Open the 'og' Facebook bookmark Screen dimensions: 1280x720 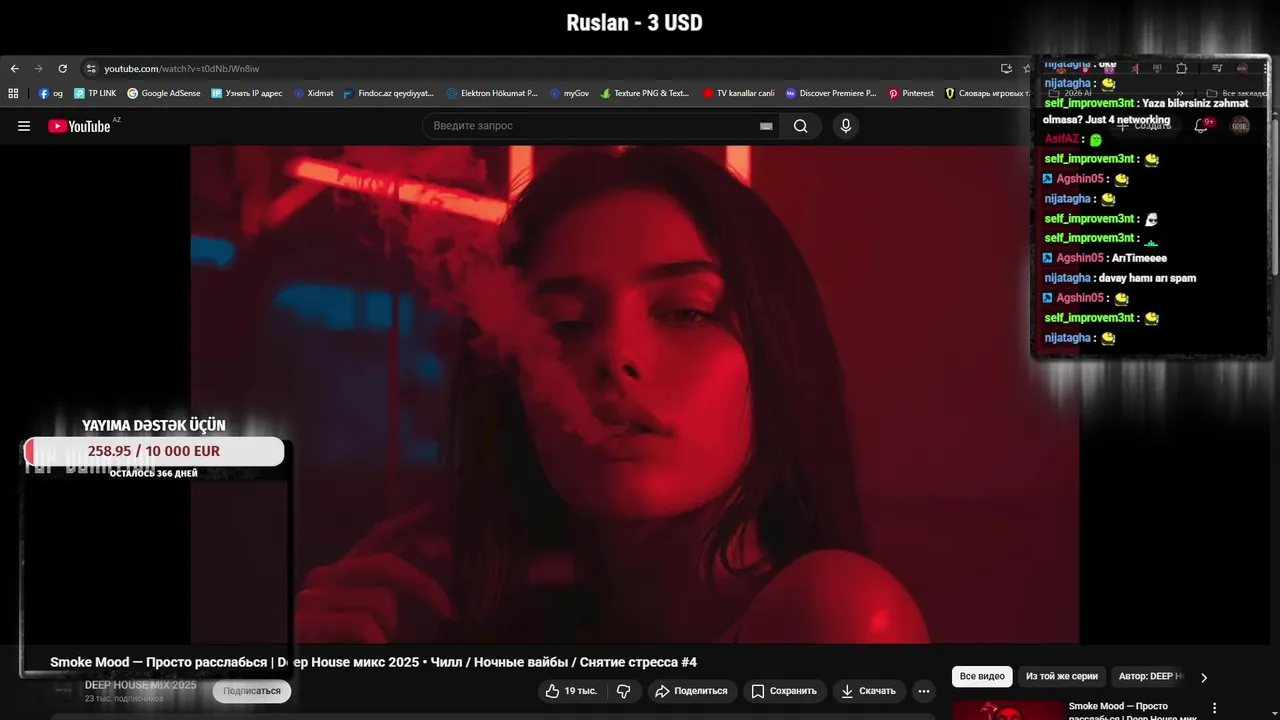[51, 93]
